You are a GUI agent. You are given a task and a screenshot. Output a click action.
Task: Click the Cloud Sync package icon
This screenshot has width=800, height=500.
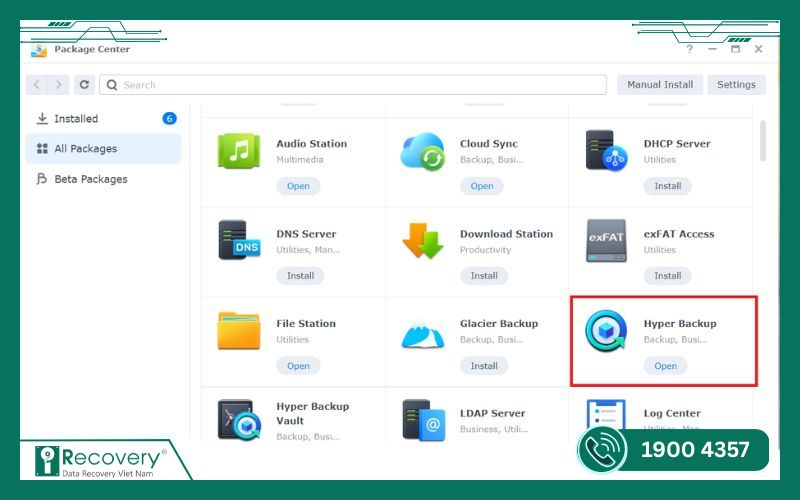(x=422, y=151)
